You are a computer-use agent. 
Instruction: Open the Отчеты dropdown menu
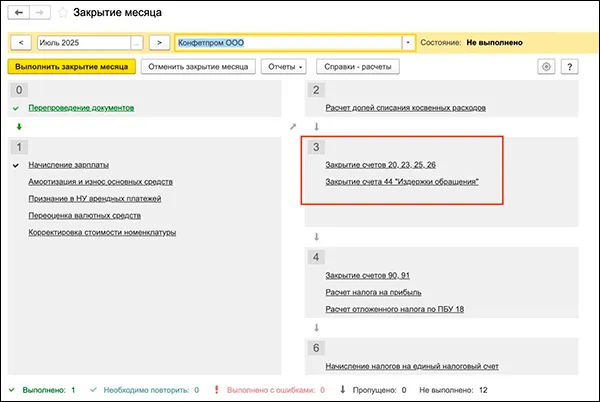pos(287,67)
